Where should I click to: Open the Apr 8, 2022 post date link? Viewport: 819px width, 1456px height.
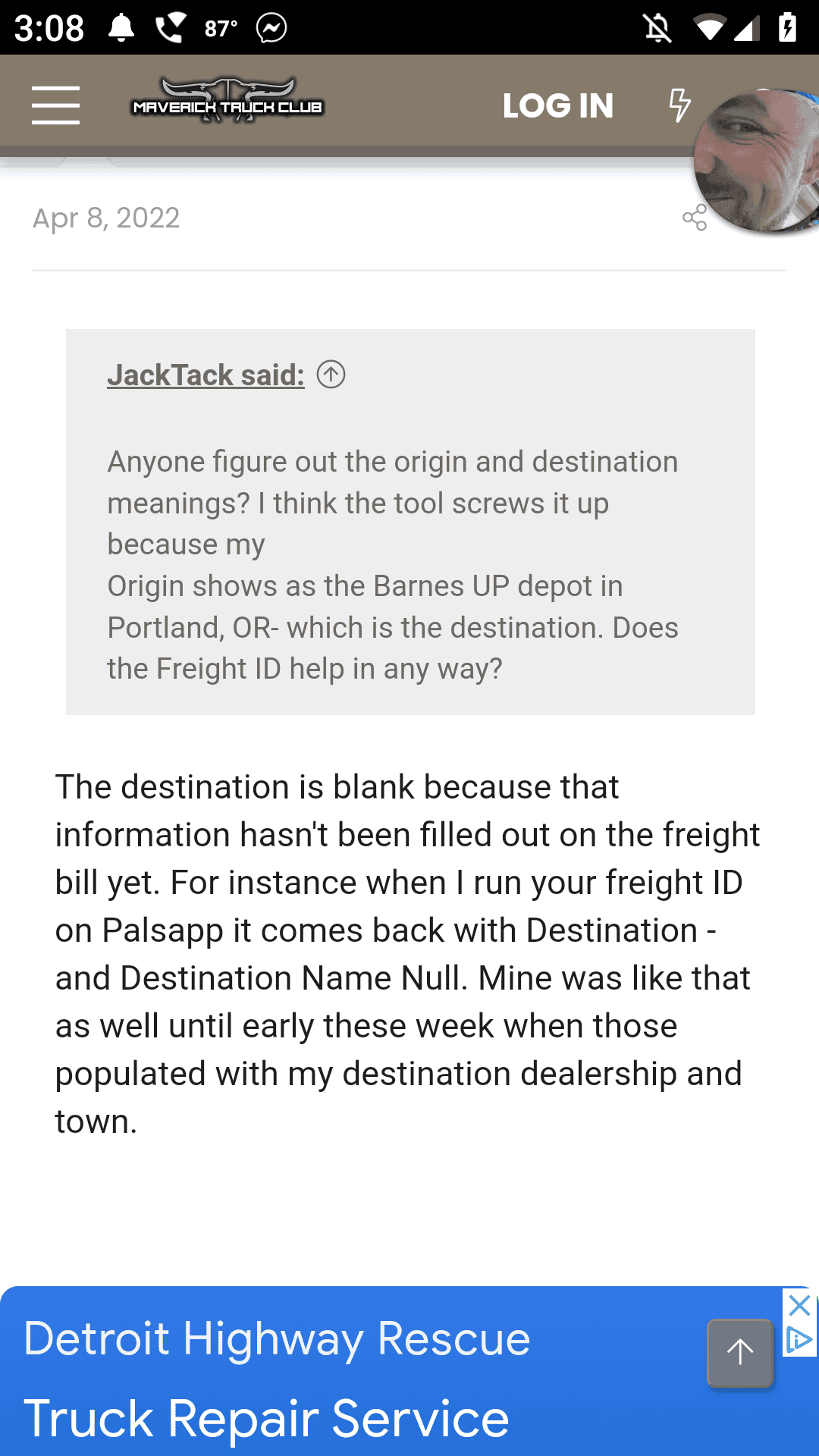[106, 218]
